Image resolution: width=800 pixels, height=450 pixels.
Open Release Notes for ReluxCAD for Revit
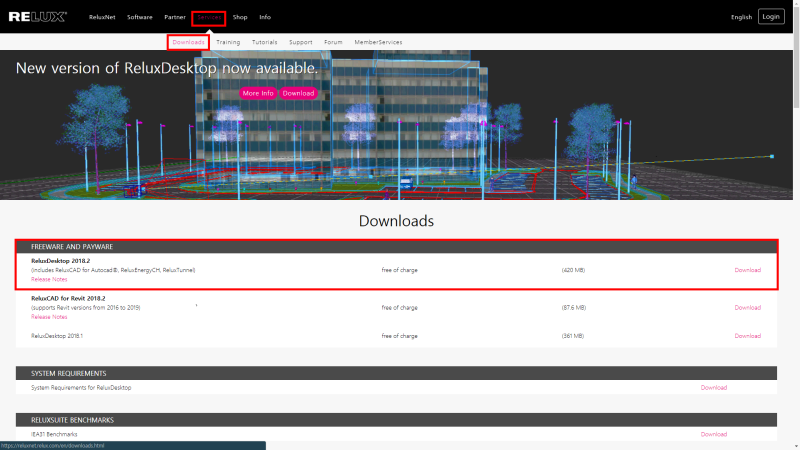(49, 317)
